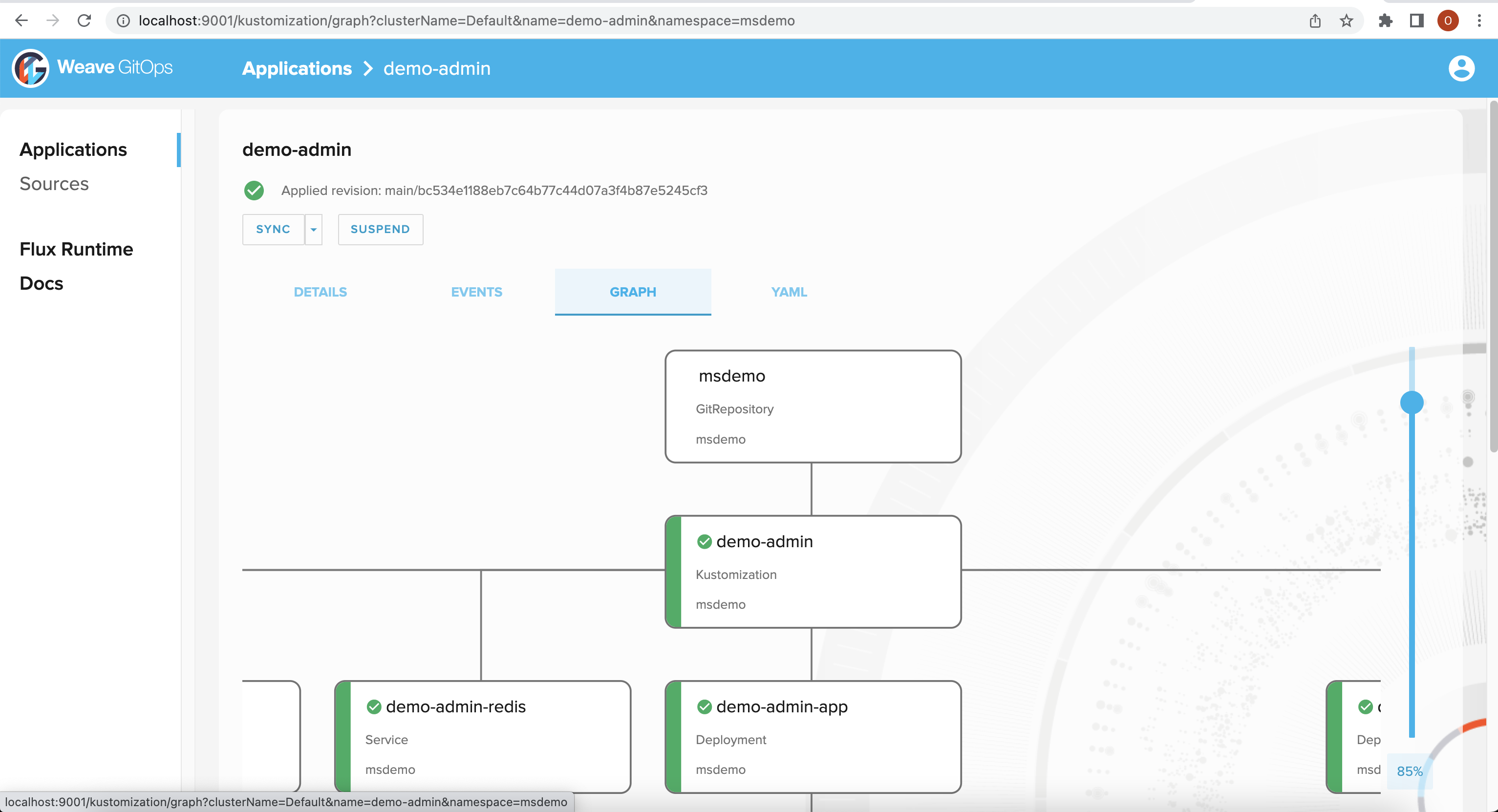Open Sources in the left navigation
Viewport: 1498px width, 812px height.
54,184
